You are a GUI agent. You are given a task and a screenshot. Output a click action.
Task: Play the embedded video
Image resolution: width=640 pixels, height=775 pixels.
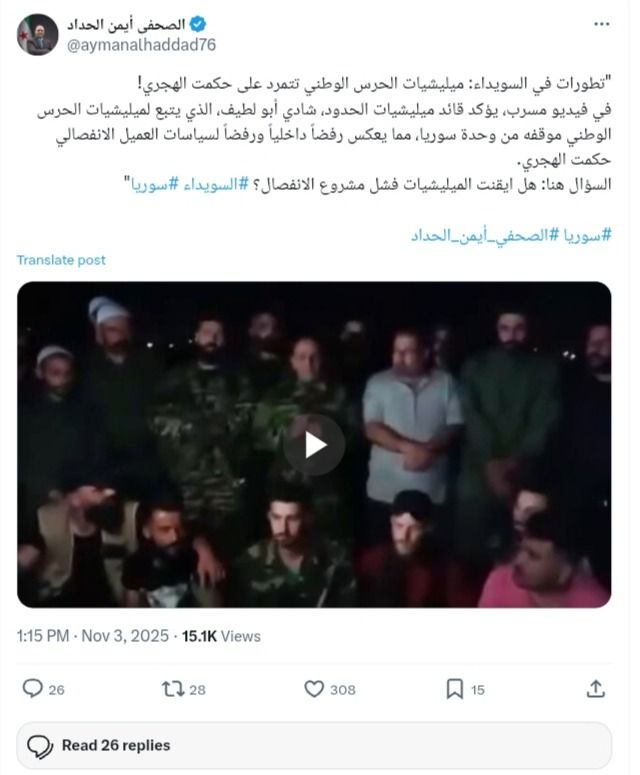click(314, 445)
